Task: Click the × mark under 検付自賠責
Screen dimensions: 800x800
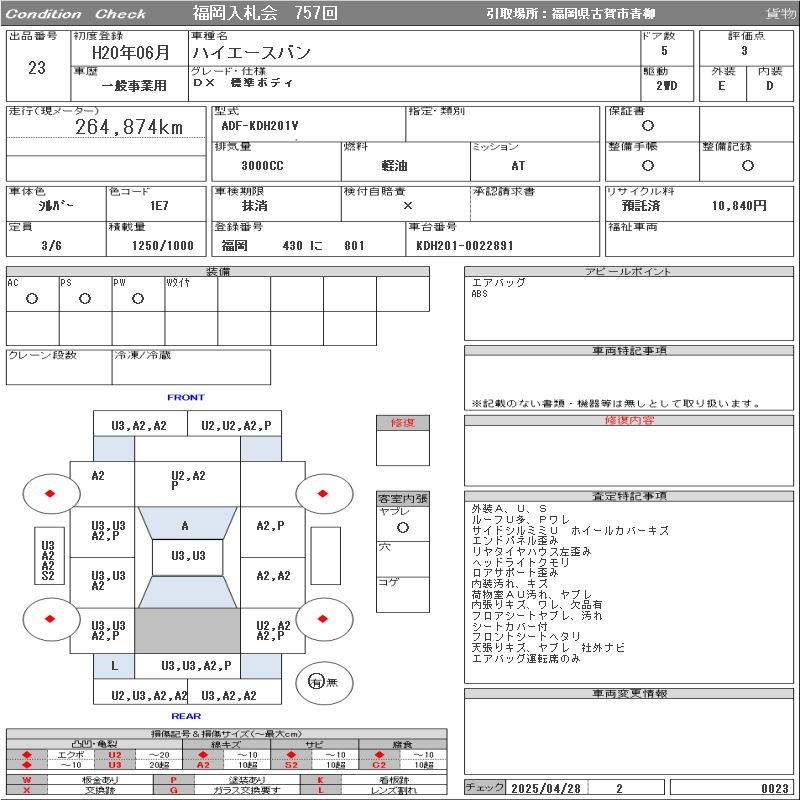Action: (x=408, y=206)
